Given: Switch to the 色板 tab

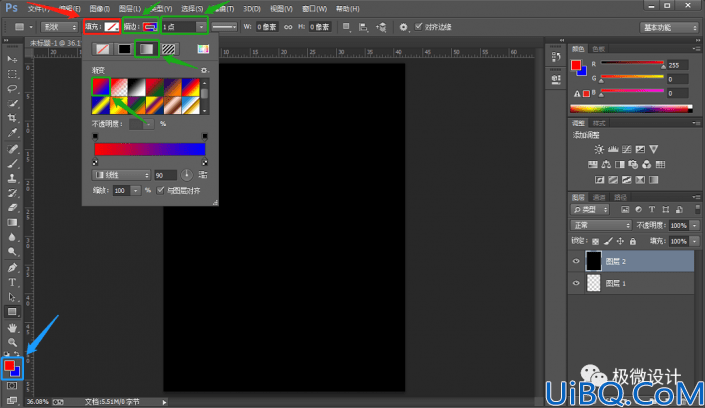Looking at the screenshot, I should coord(598,49).
